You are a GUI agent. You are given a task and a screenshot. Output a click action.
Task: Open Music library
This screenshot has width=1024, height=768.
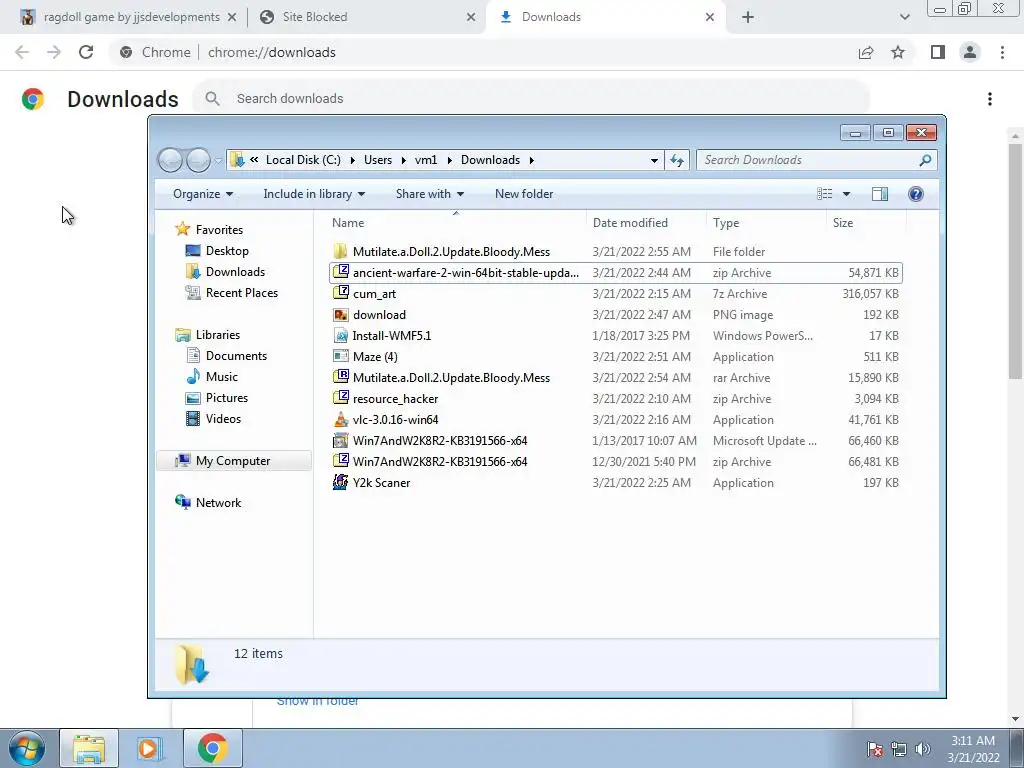pos(221,377)
